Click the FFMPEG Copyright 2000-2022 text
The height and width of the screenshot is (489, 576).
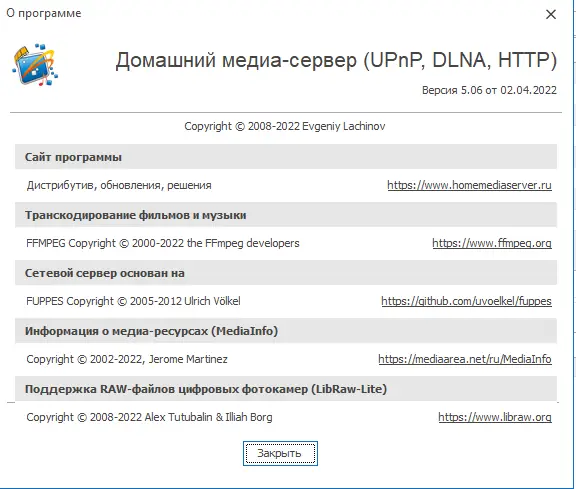point(163,243)
